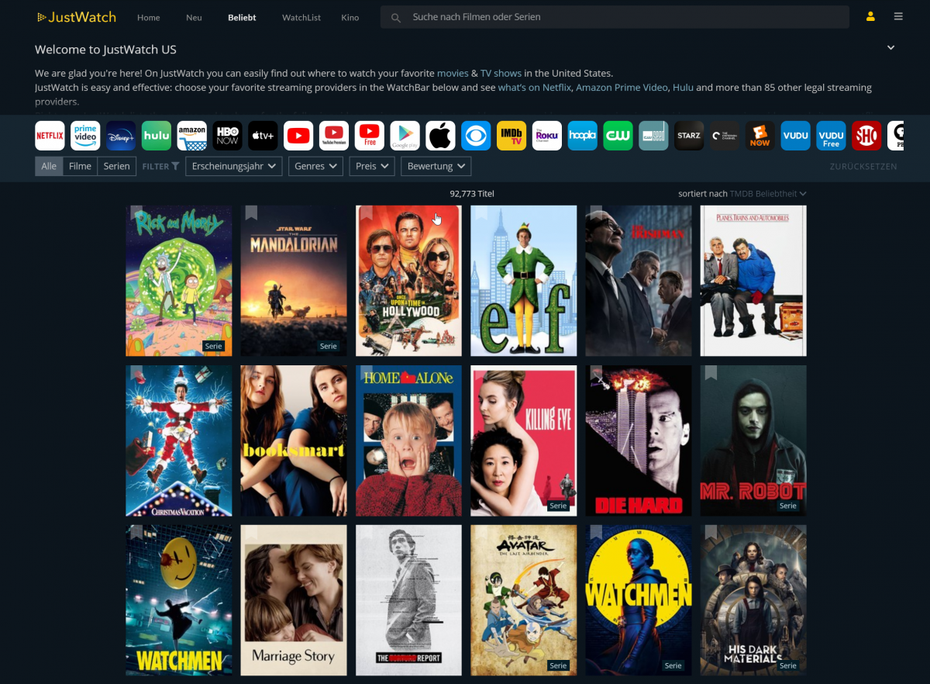The image size is (930, 684).
Task: Select the Hulu provider icon
Action: tap(157, 136)
